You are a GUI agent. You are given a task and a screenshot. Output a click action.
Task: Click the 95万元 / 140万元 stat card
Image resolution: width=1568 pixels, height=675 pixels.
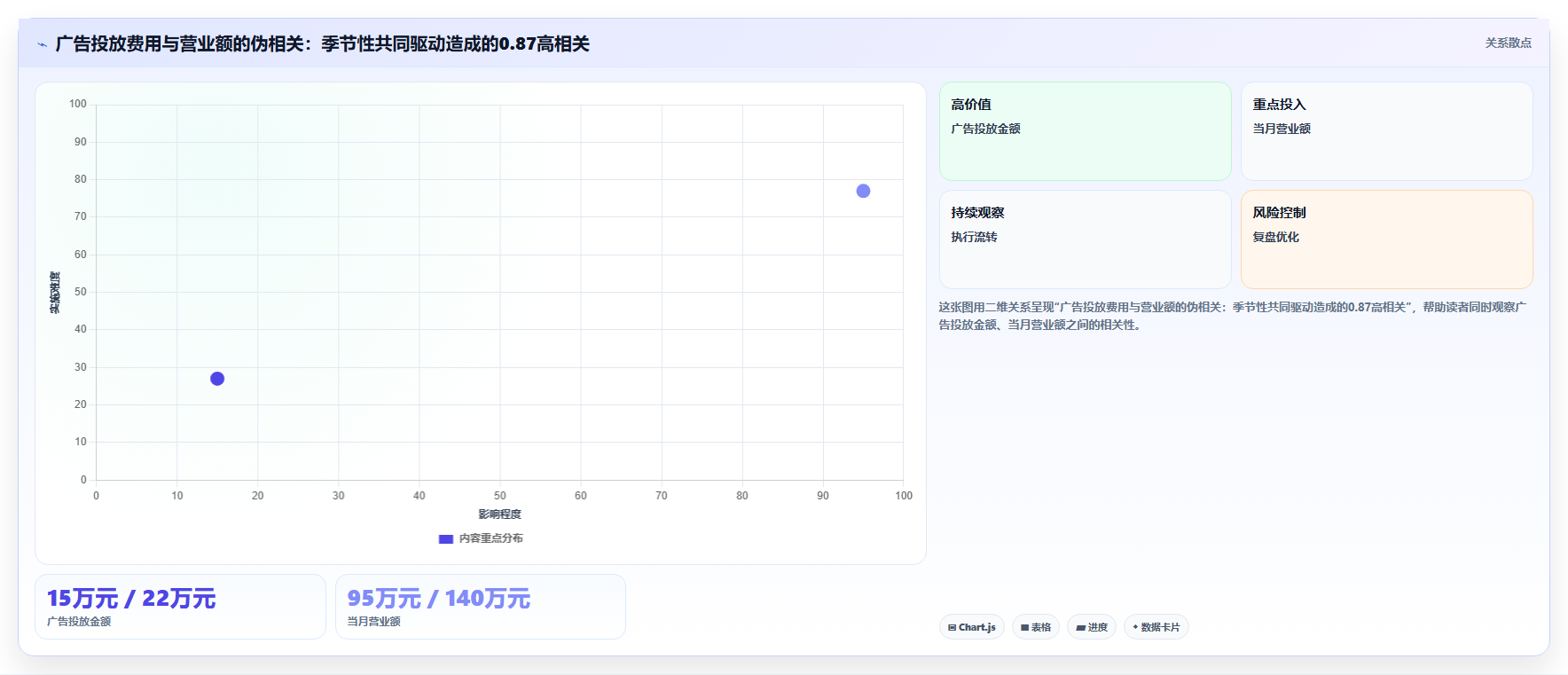click(481, 607)
